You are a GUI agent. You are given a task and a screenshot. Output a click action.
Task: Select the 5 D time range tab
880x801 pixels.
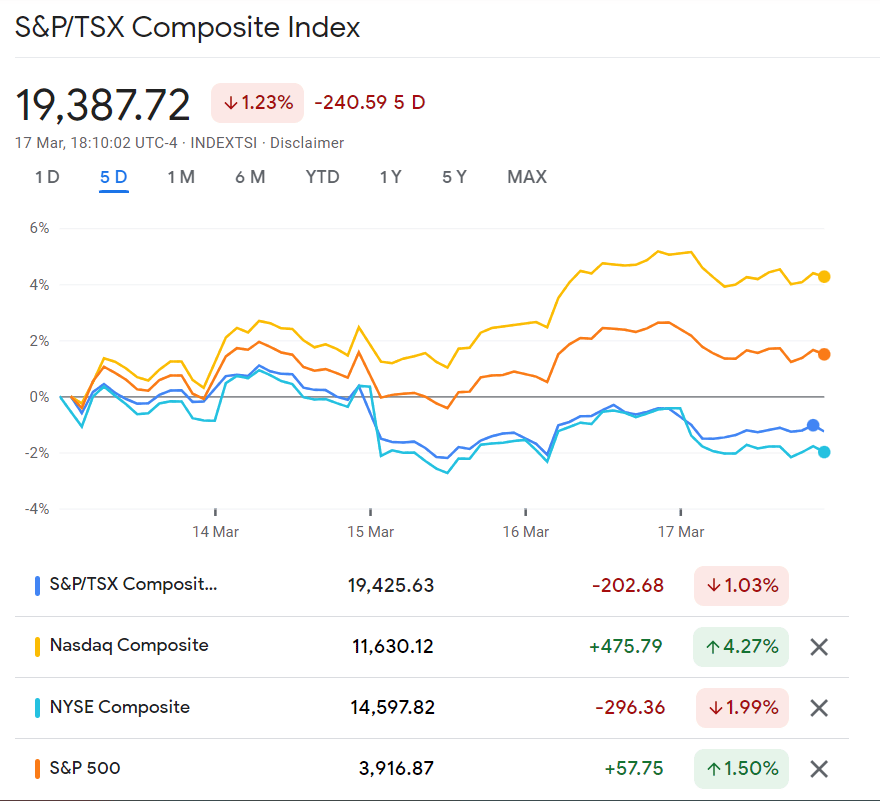[x=114, y=177]
